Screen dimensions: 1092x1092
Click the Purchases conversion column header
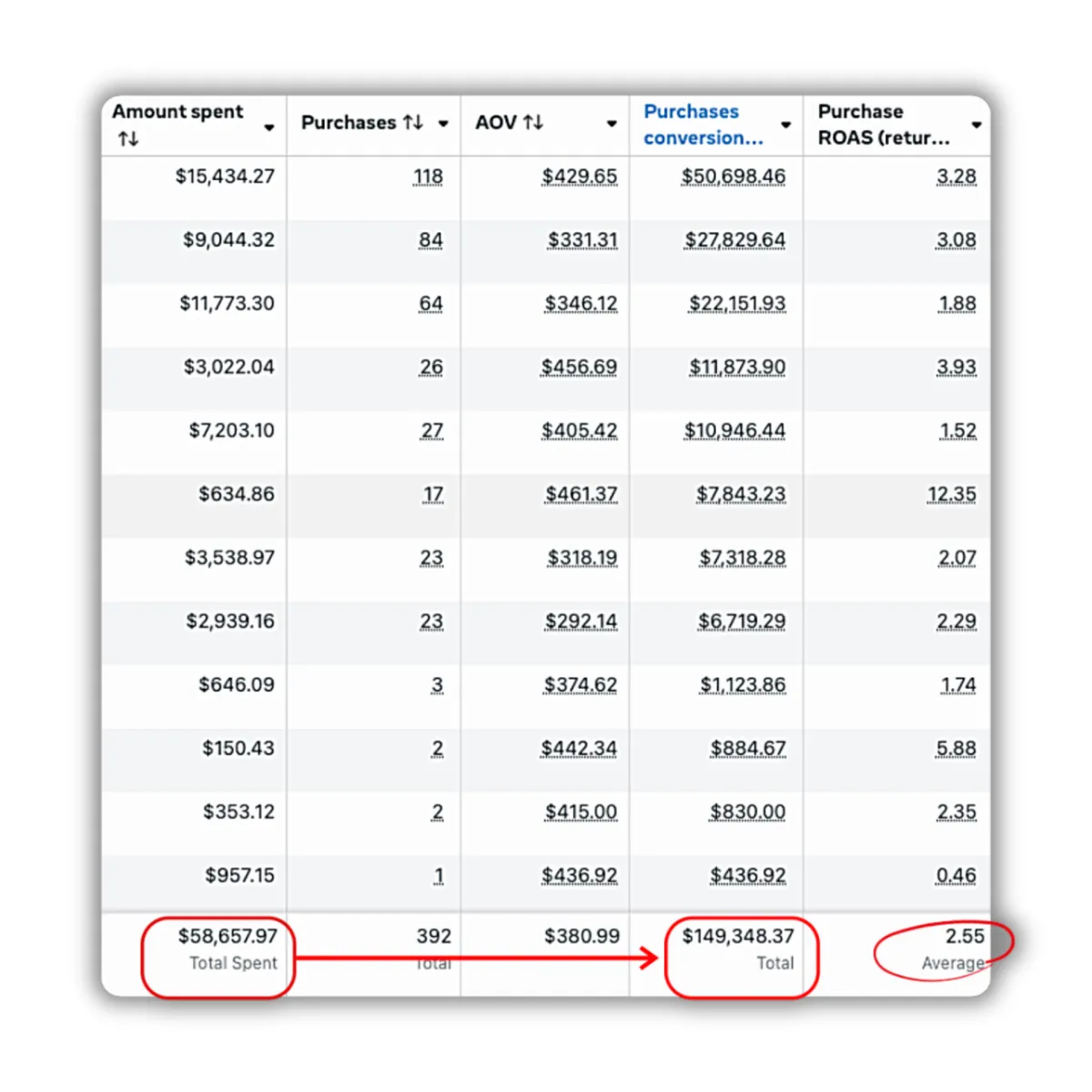[703, 125]
